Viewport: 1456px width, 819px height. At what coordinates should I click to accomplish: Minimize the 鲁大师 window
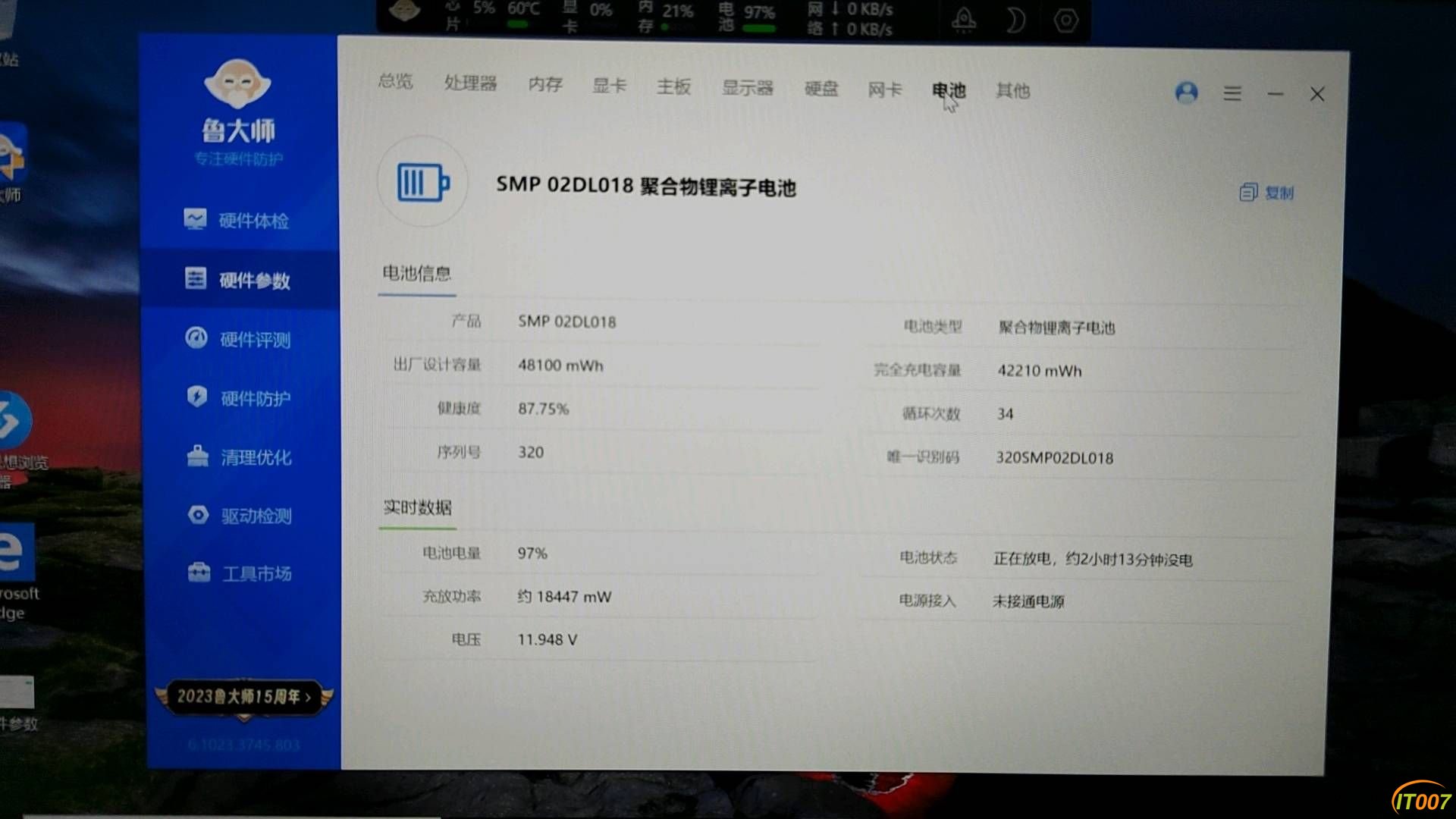point(1275,94)
